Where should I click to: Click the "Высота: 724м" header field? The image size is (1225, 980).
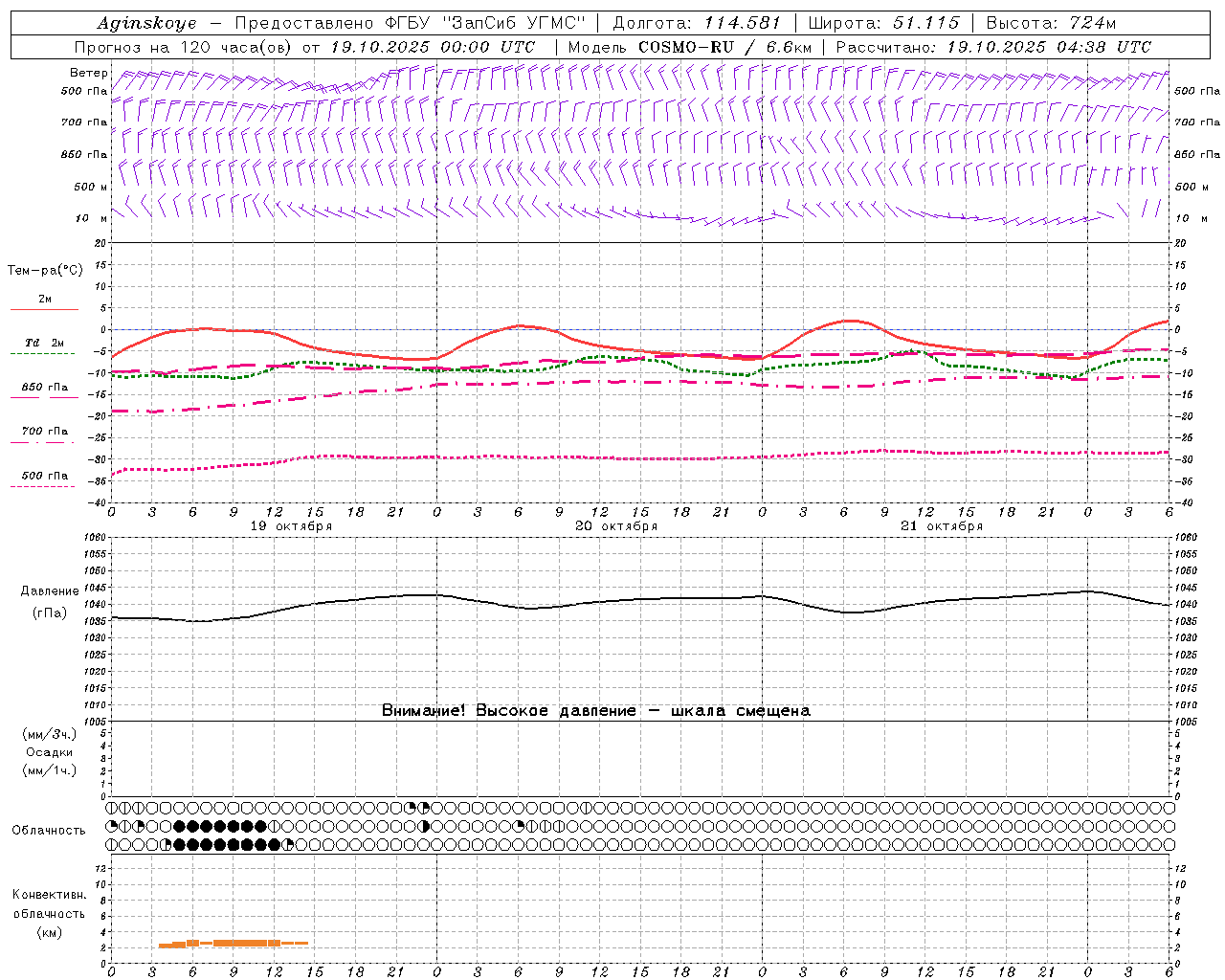pos(1051,23)
